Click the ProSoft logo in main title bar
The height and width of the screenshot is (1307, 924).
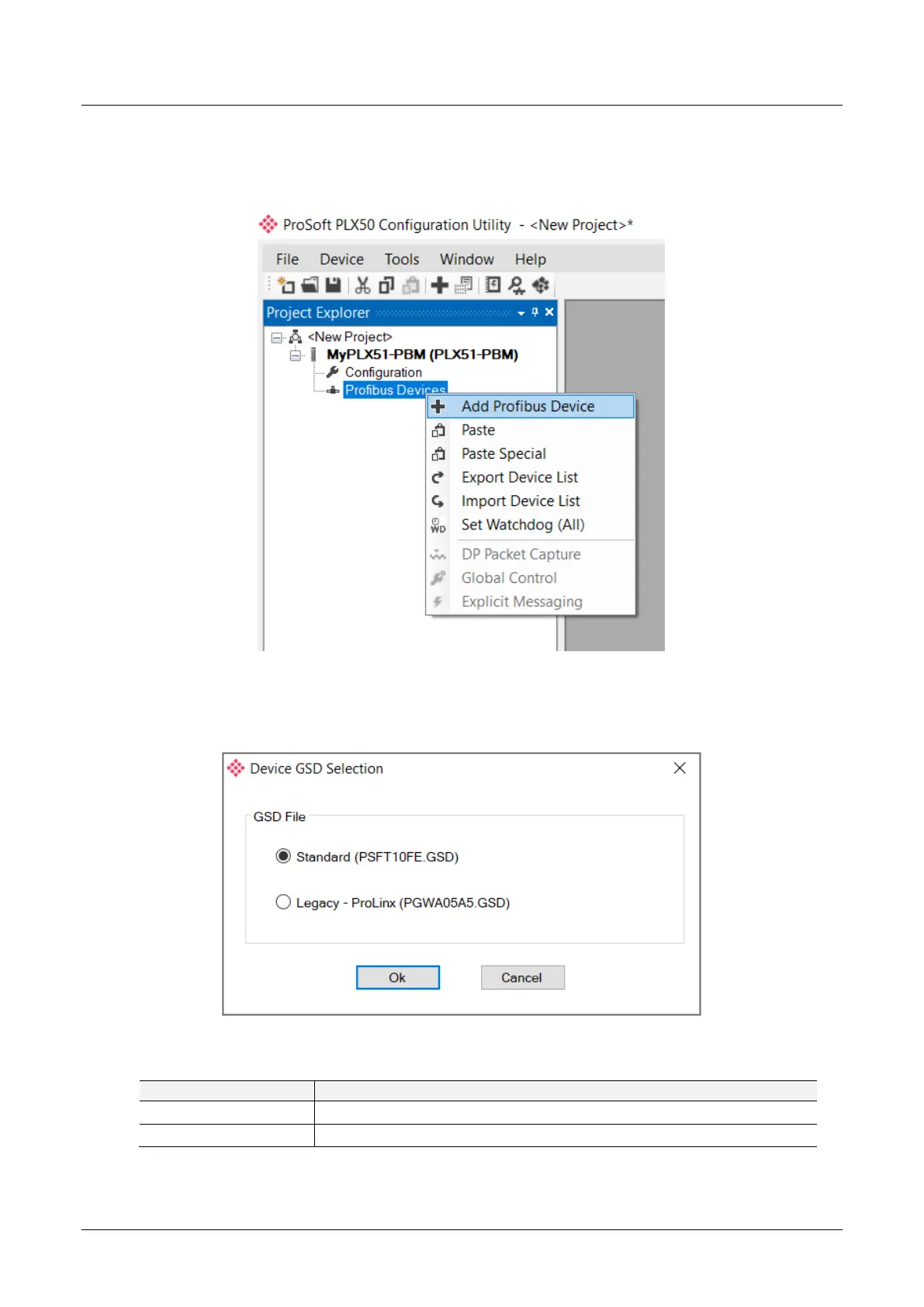268,224
